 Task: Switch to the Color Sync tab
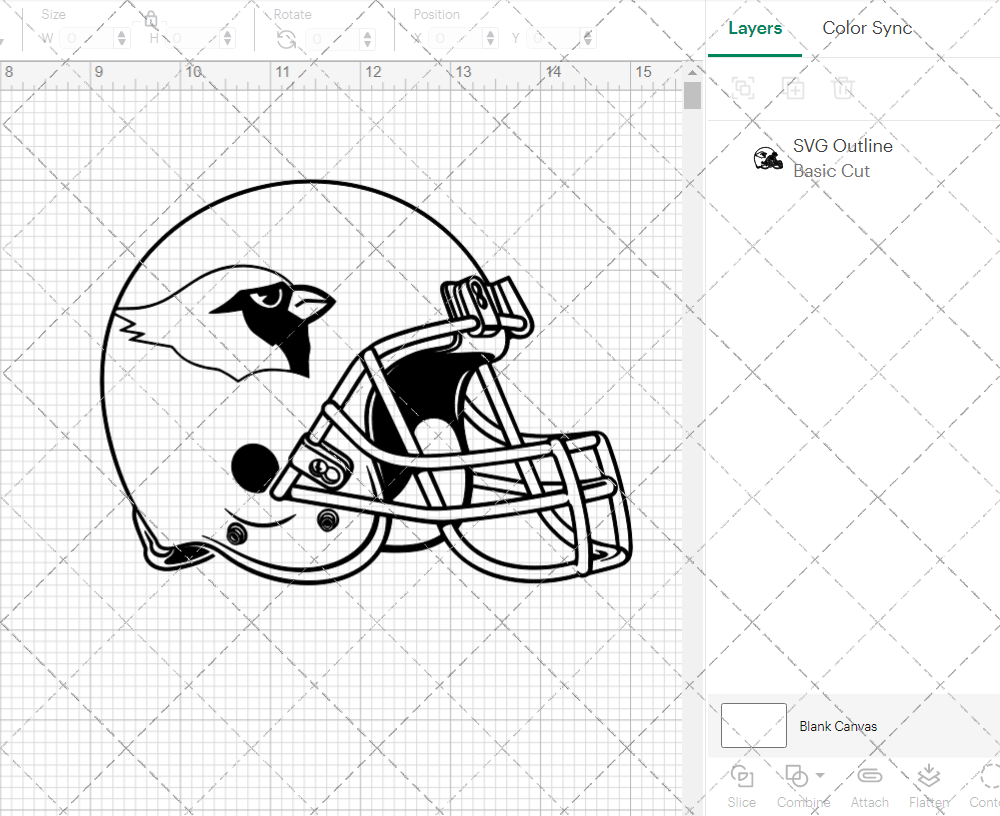(867, 28)
